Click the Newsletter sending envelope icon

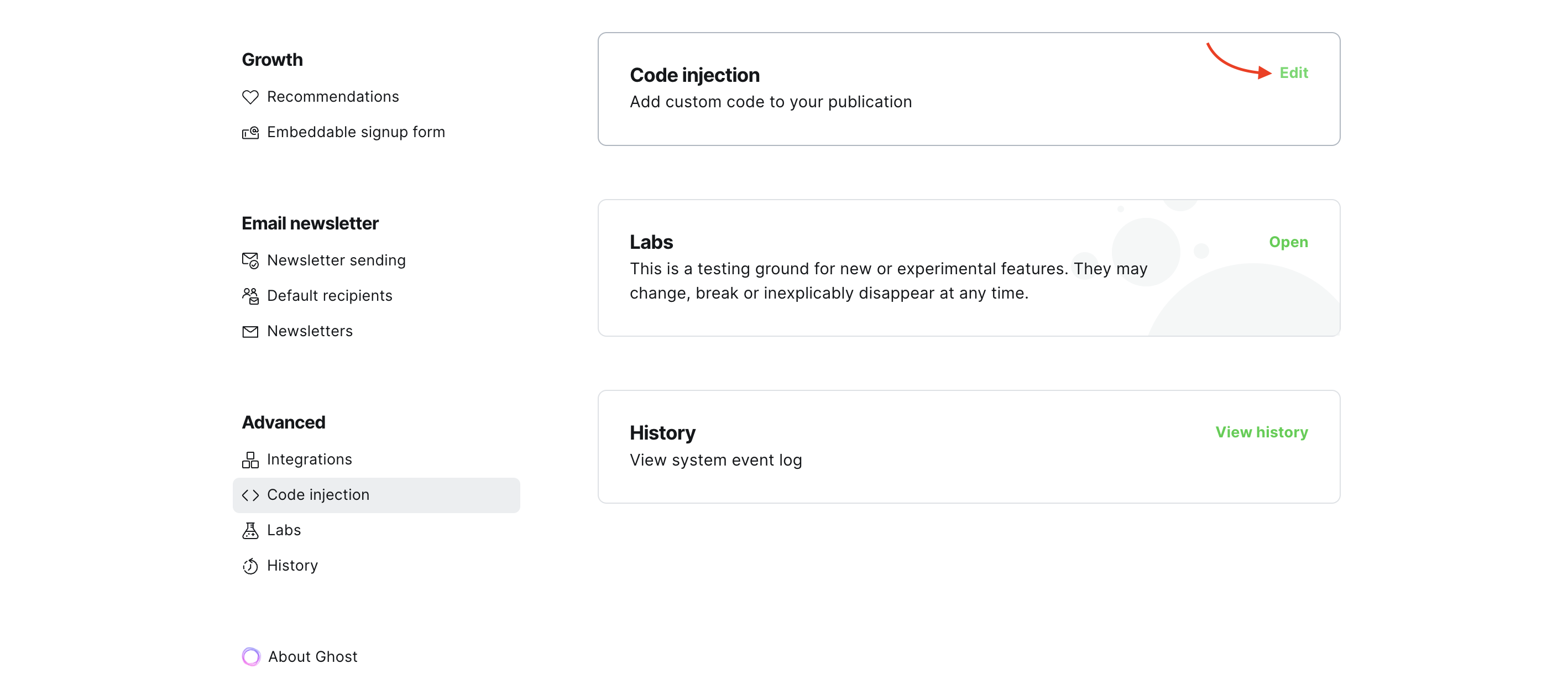[x=250, y=260]
